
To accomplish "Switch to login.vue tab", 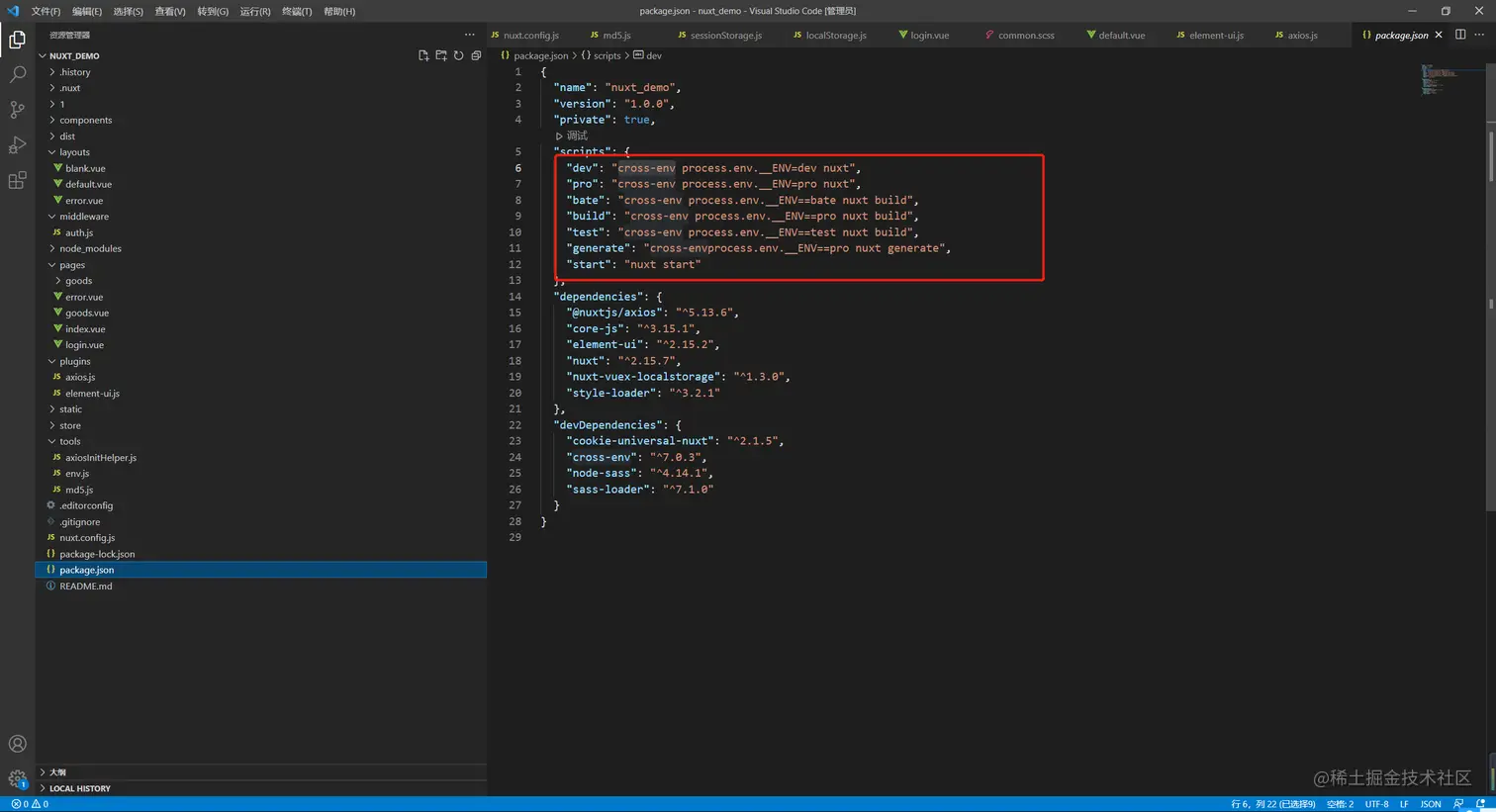I will (x=924, y=35).
